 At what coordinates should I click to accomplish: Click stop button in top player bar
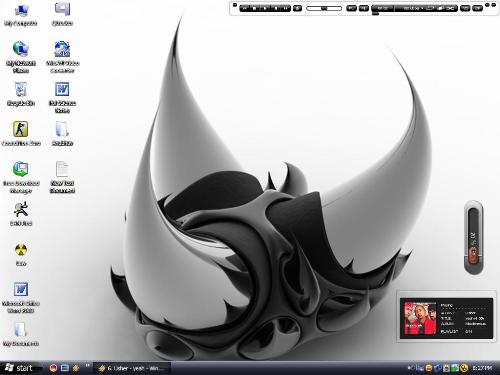[255, 8]
